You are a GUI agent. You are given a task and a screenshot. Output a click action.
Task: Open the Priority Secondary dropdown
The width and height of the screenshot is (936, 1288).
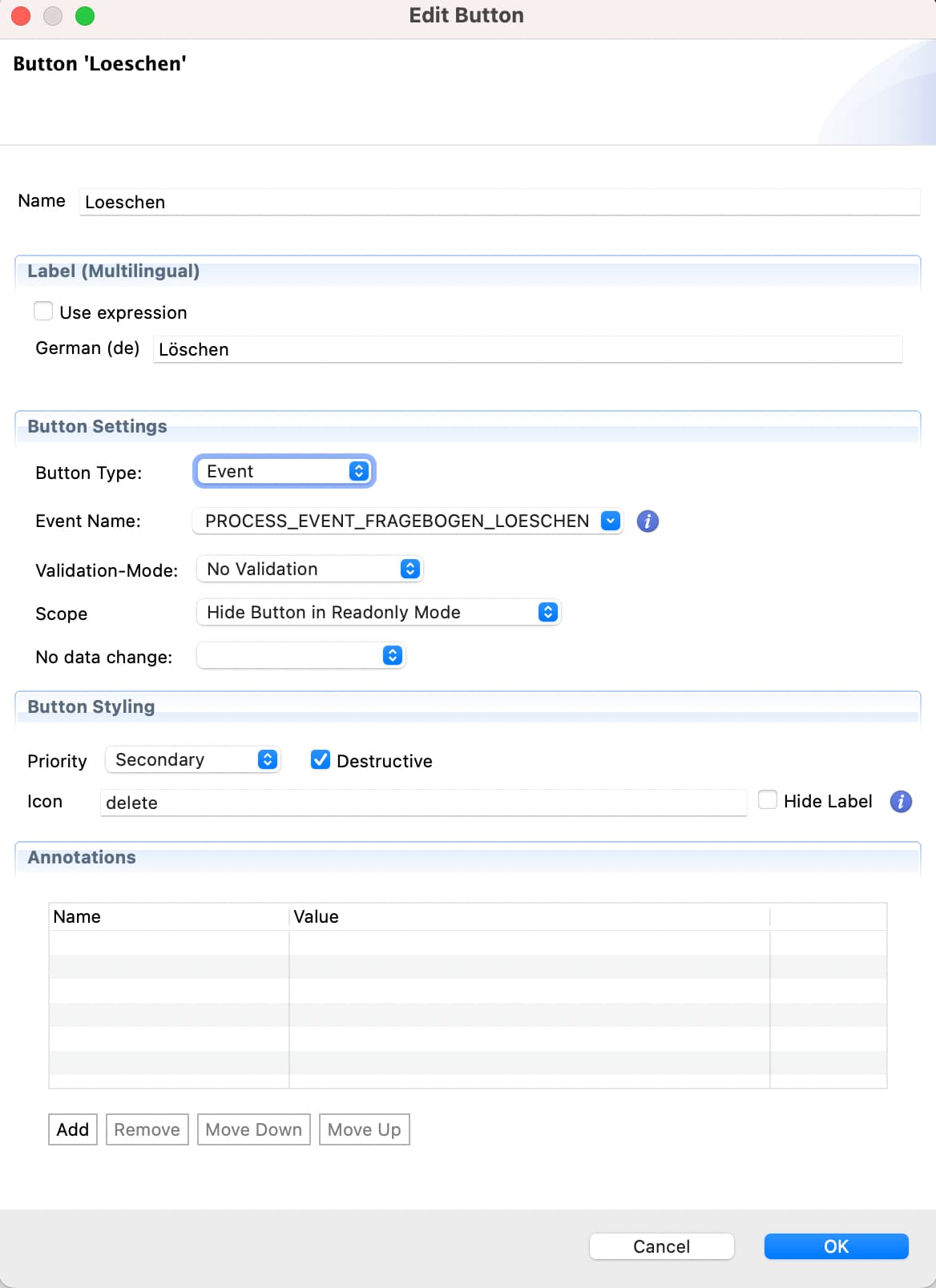coord(192,759)
